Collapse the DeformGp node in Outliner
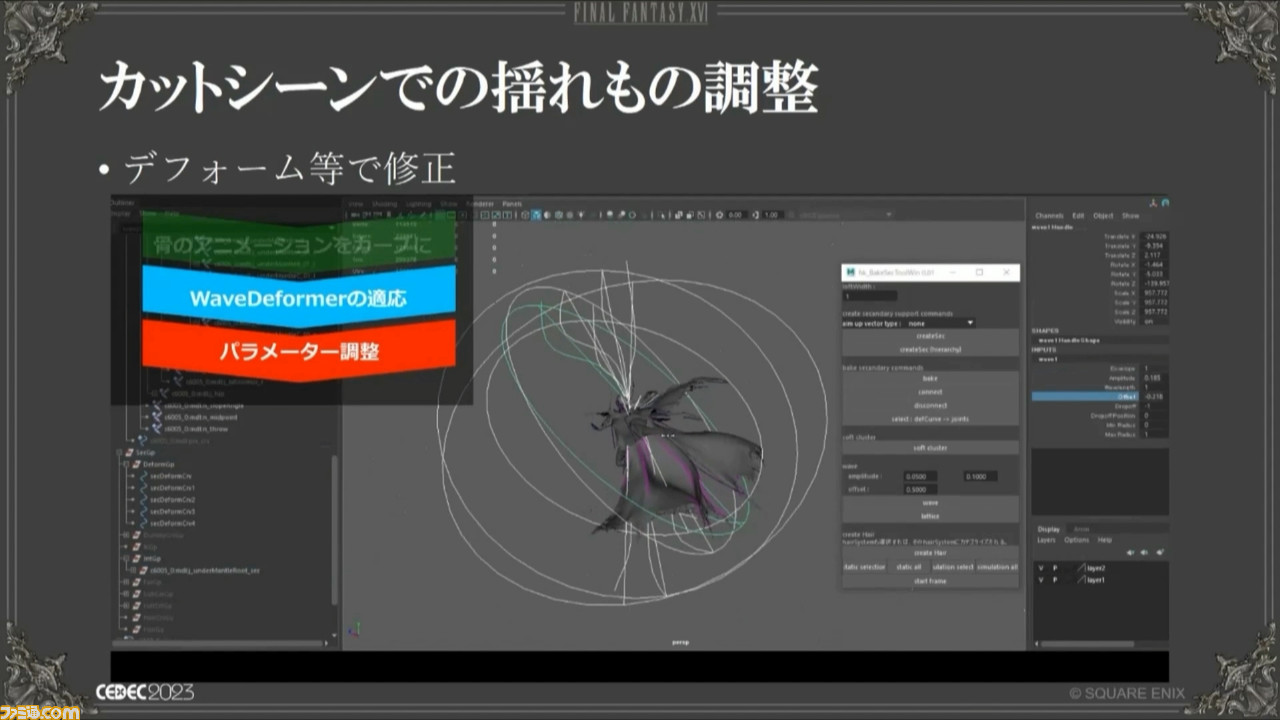Viewport: 1280px width, 720px height. 125,464
